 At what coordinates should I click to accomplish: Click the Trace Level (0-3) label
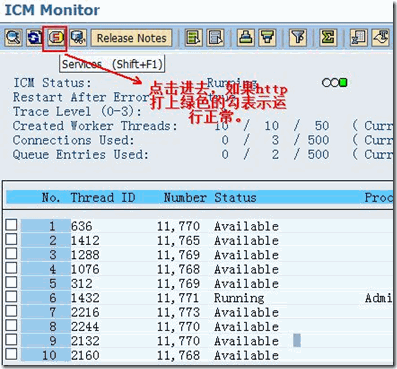tap(77, 112)
